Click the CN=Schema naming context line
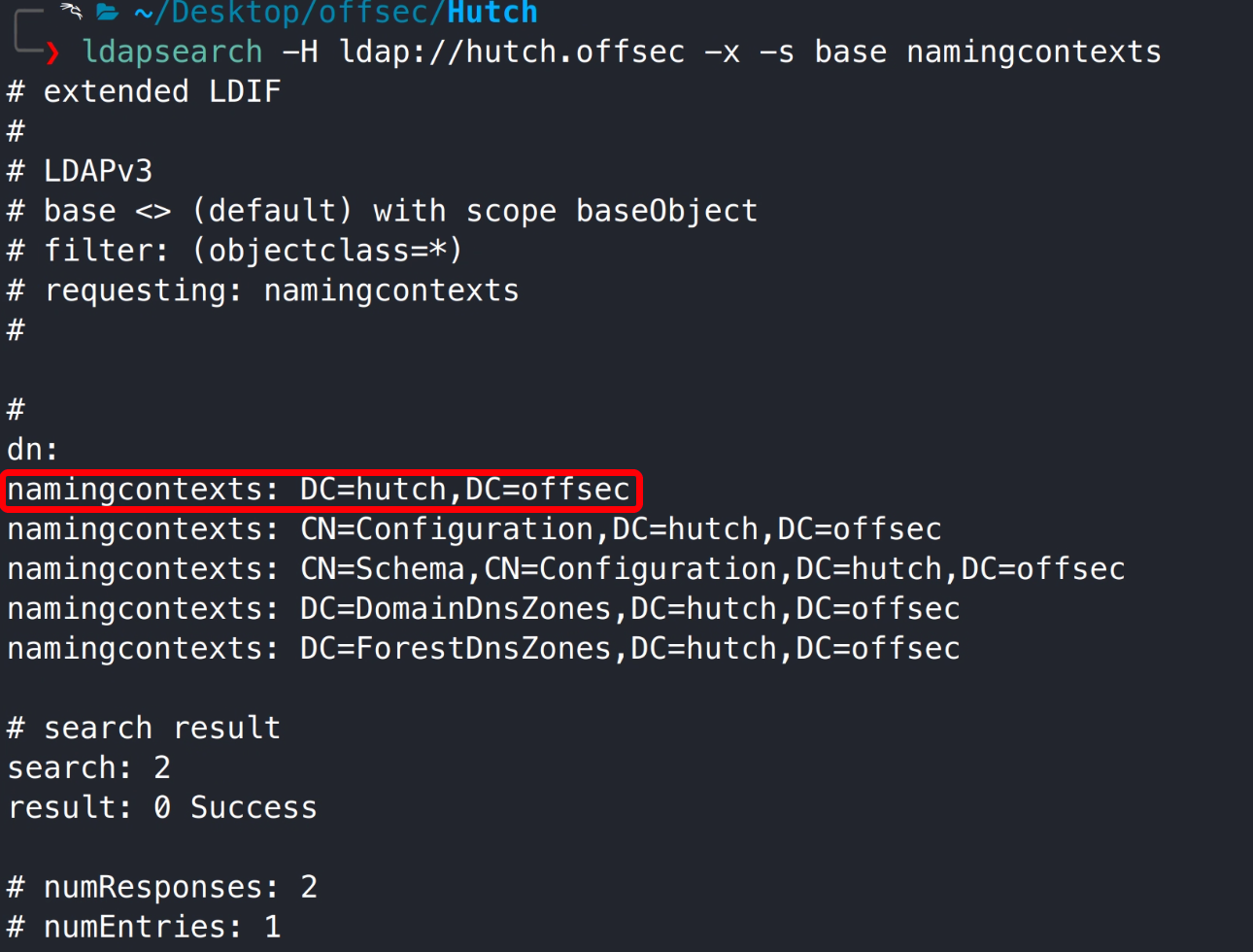 pos(565,569)
